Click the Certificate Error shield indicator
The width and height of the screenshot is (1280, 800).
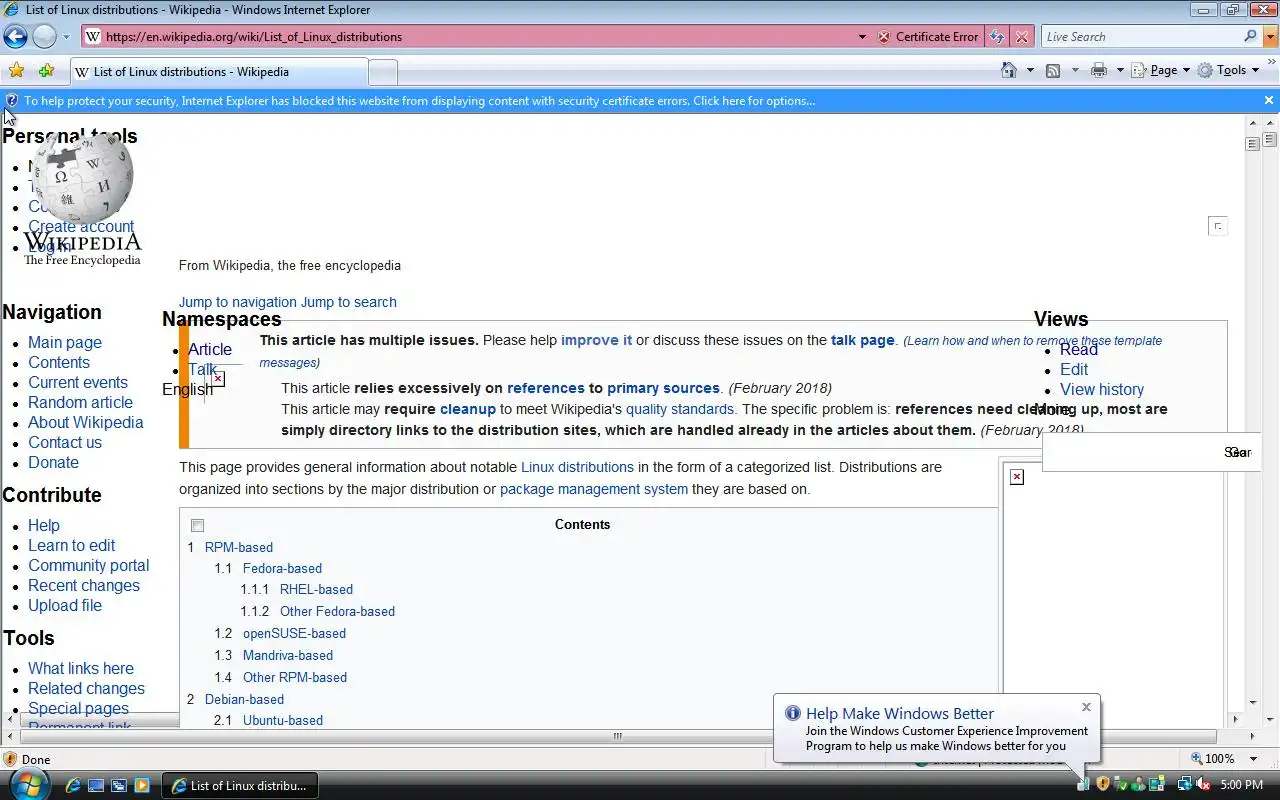coord(928,37)
